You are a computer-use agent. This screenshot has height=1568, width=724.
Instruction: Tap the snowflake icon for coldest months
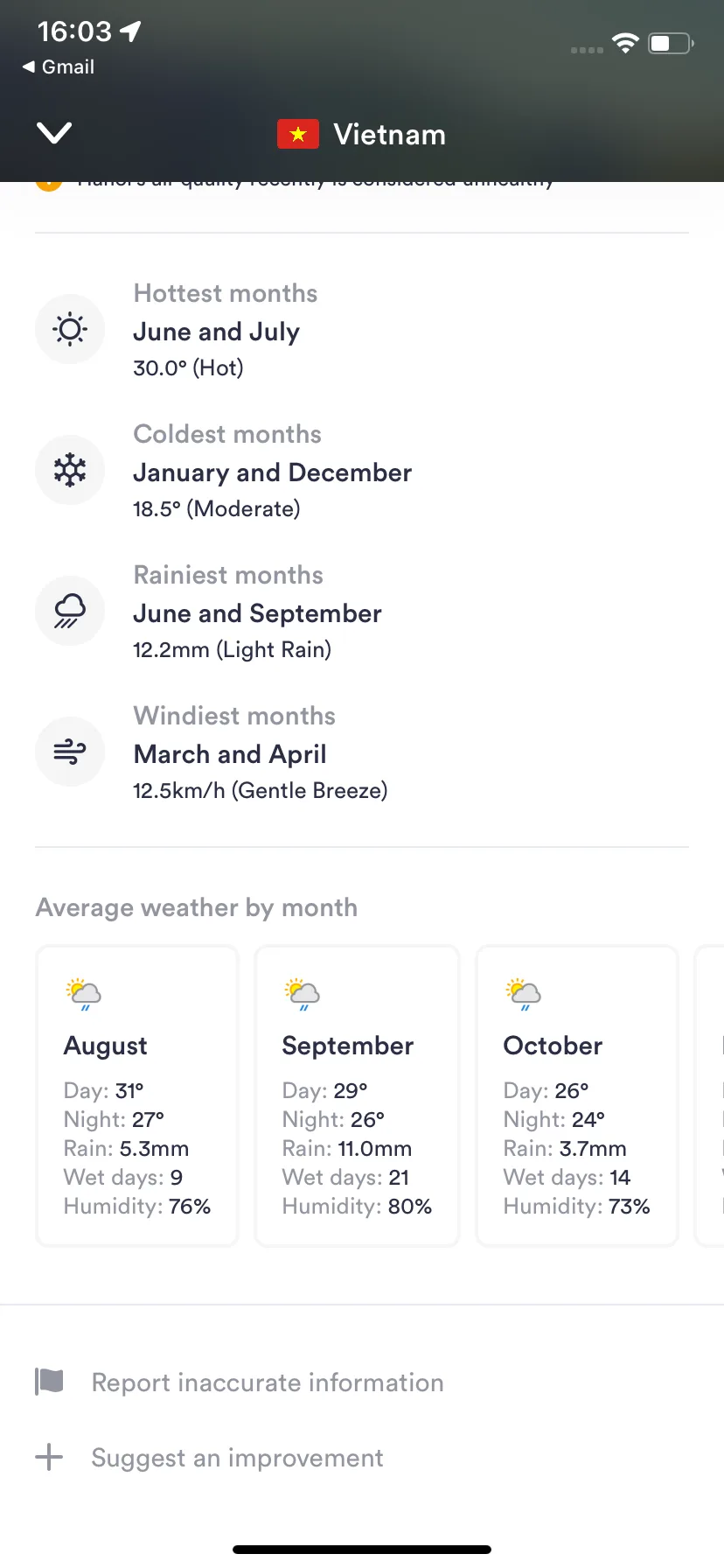pos(70,470)
